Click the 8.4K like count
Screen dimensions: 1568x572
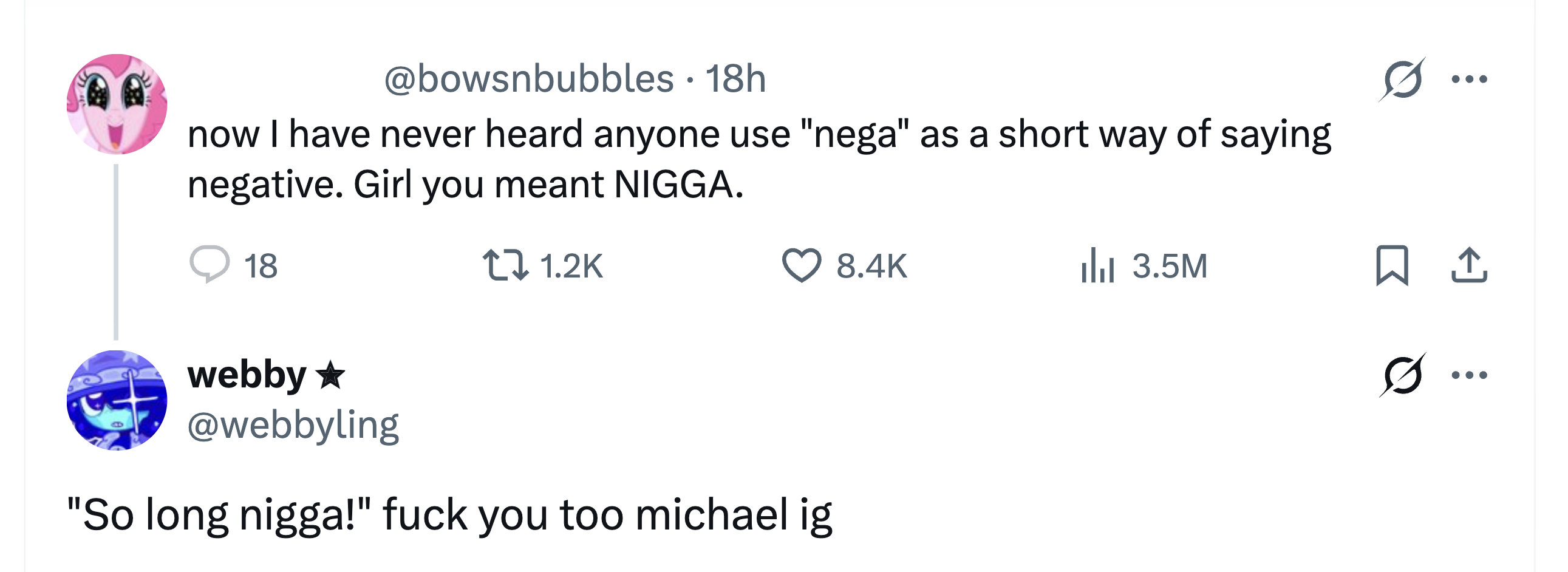871,266
